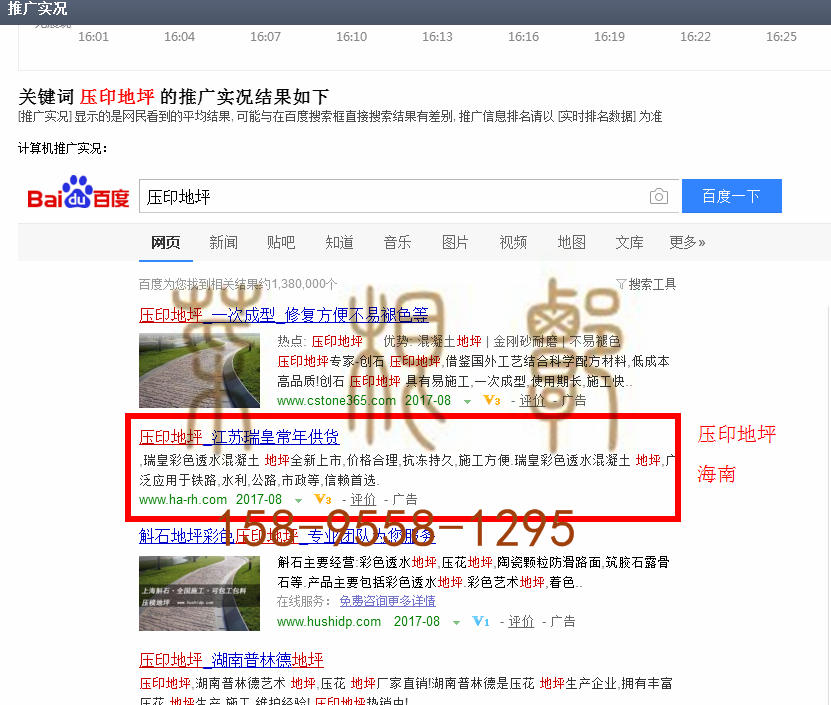
Task: Click the 计算机推广实况 label
Action: (x=63, y=148)
